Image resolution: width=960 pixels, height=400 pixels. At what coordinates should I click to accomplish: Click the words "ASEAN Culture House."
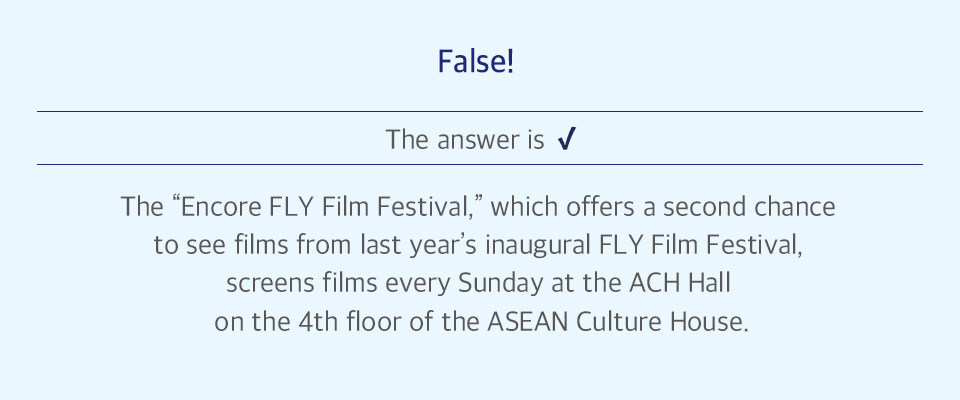(x=618, y=322)
